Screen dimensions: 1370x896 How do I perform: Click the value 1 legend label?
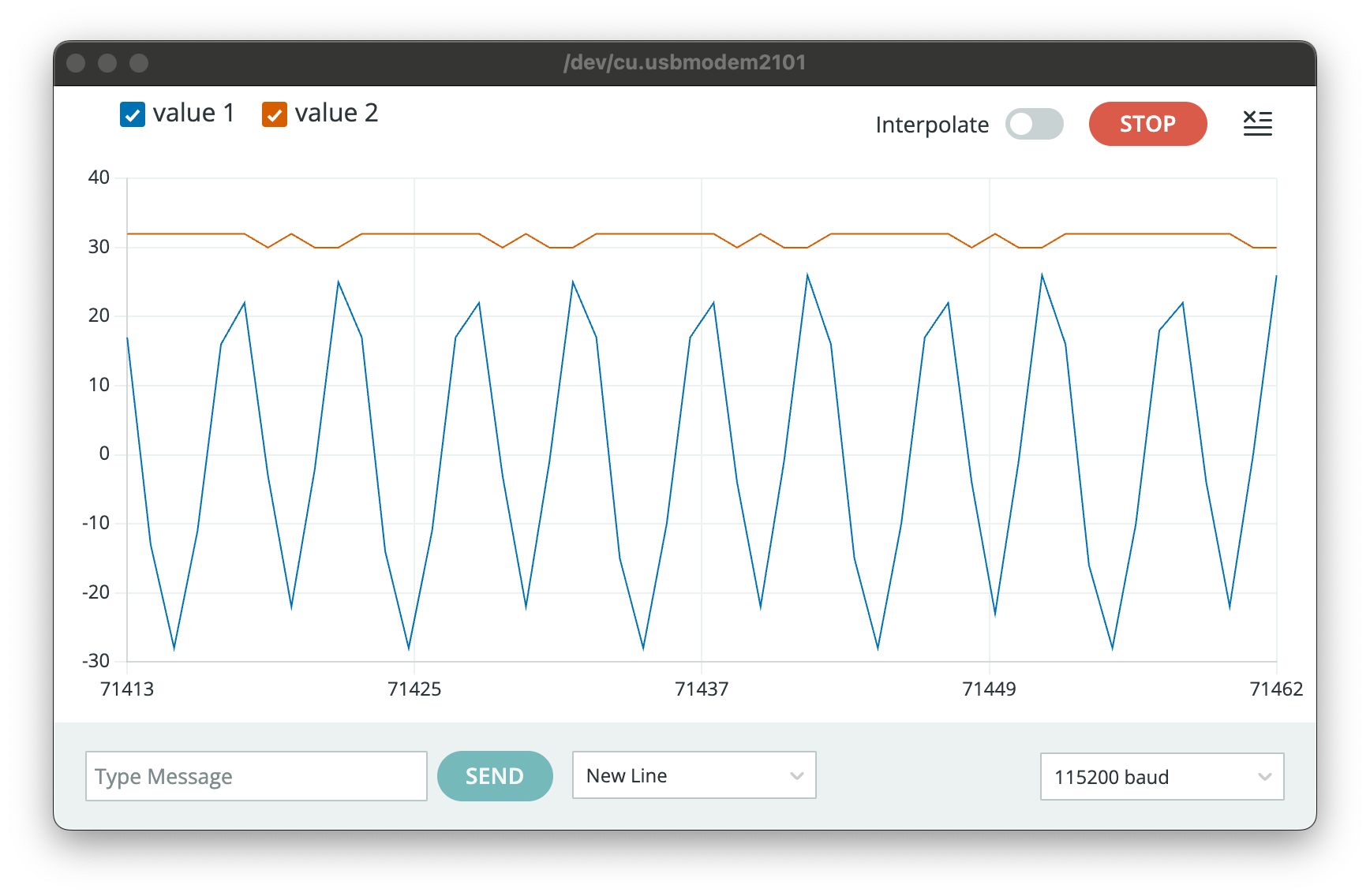193,114
